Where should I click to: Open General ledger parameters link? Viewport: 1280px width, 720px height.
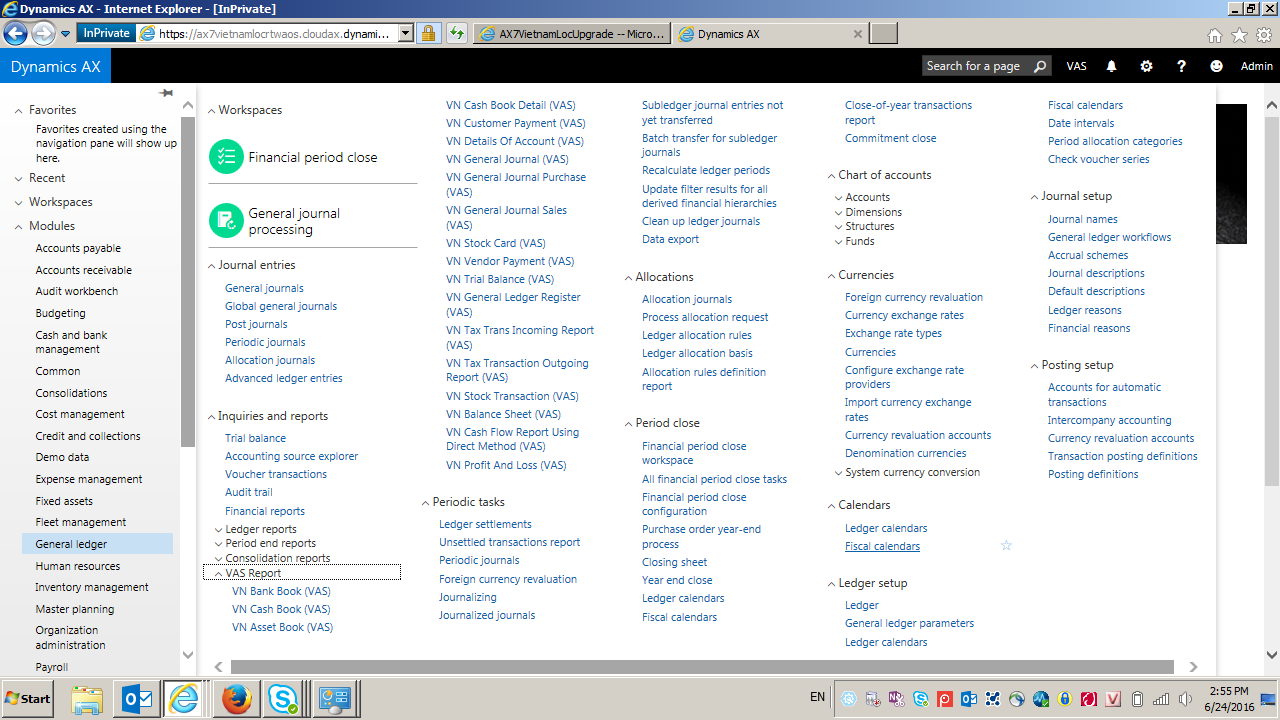909,623
